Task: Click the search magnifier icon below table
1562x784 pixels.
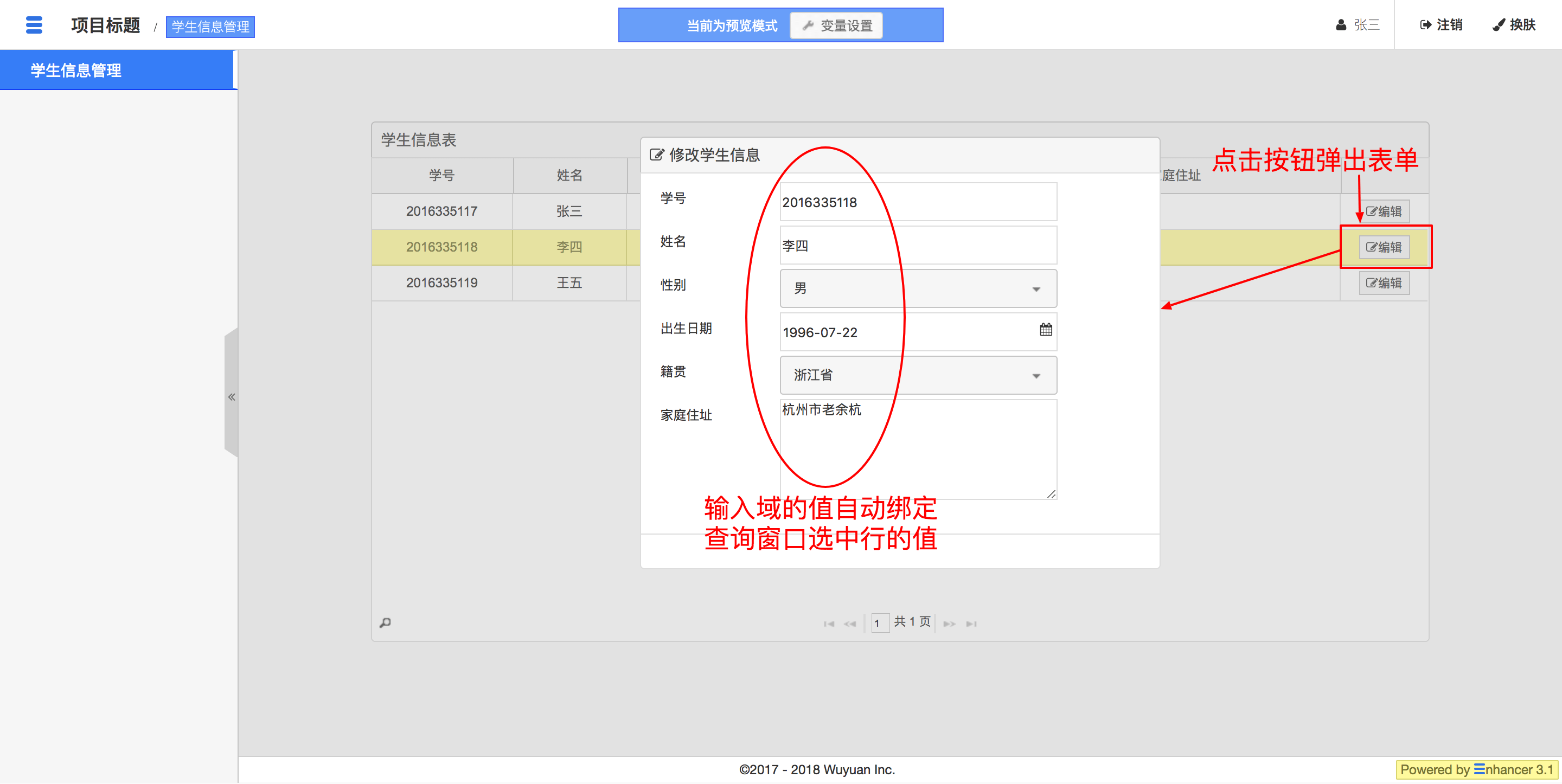Action: coord(385,623)
